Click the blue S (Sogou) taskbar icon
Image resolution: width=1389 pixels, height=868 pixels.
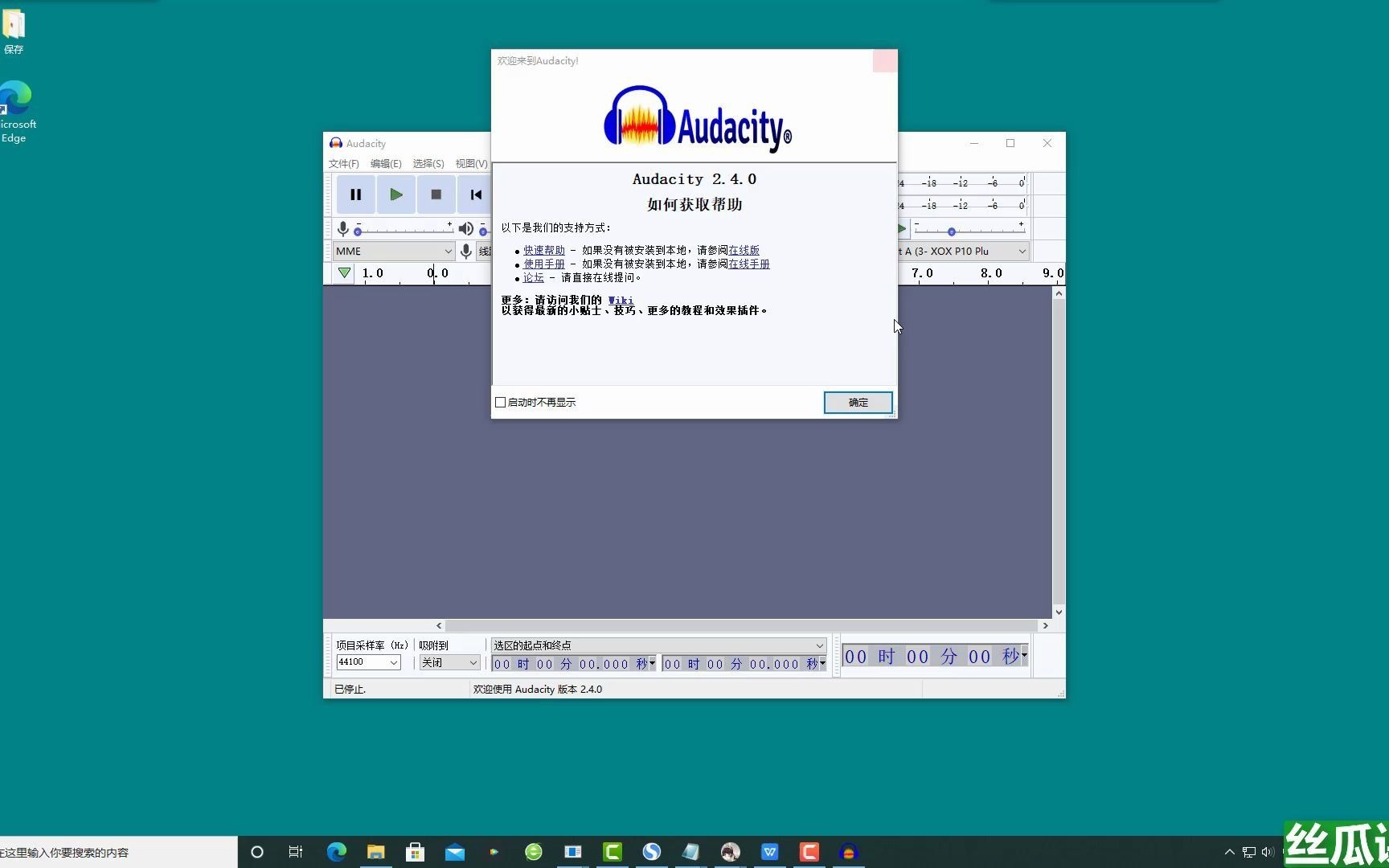pyautogui.click(x=651, y=852)
